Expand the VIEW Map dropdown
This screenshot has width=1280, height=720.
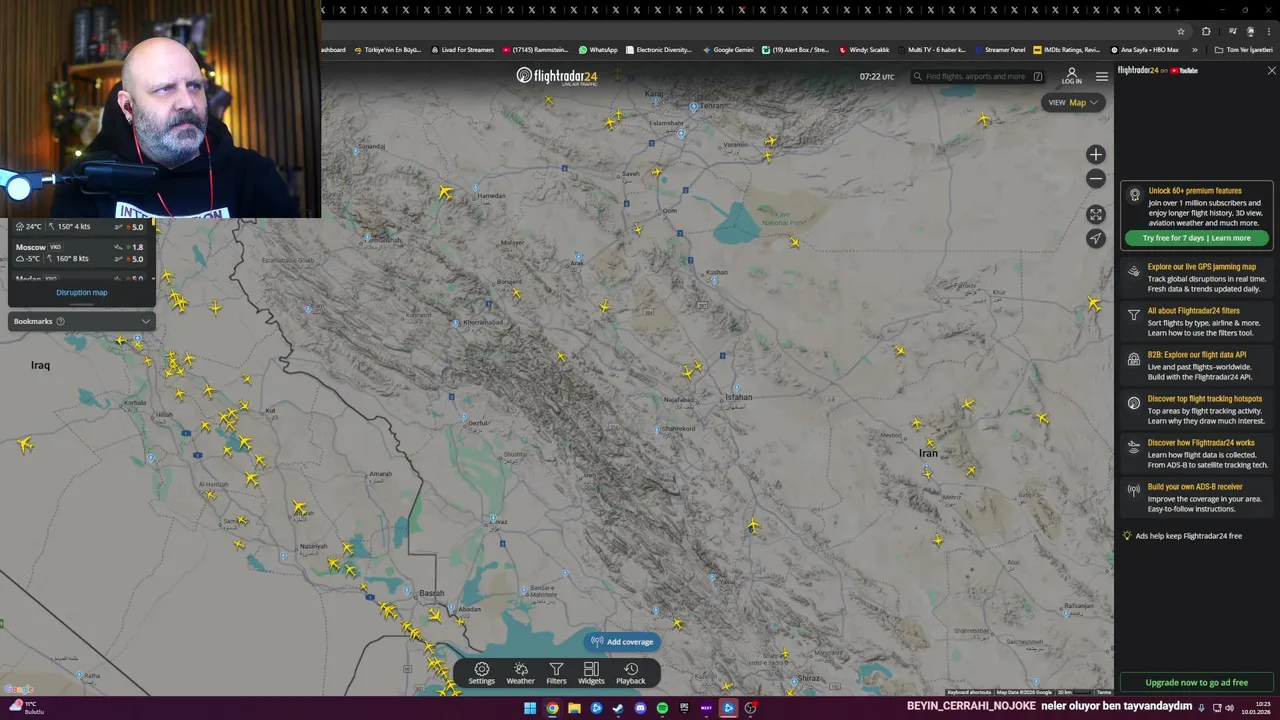pos(1073,102)
